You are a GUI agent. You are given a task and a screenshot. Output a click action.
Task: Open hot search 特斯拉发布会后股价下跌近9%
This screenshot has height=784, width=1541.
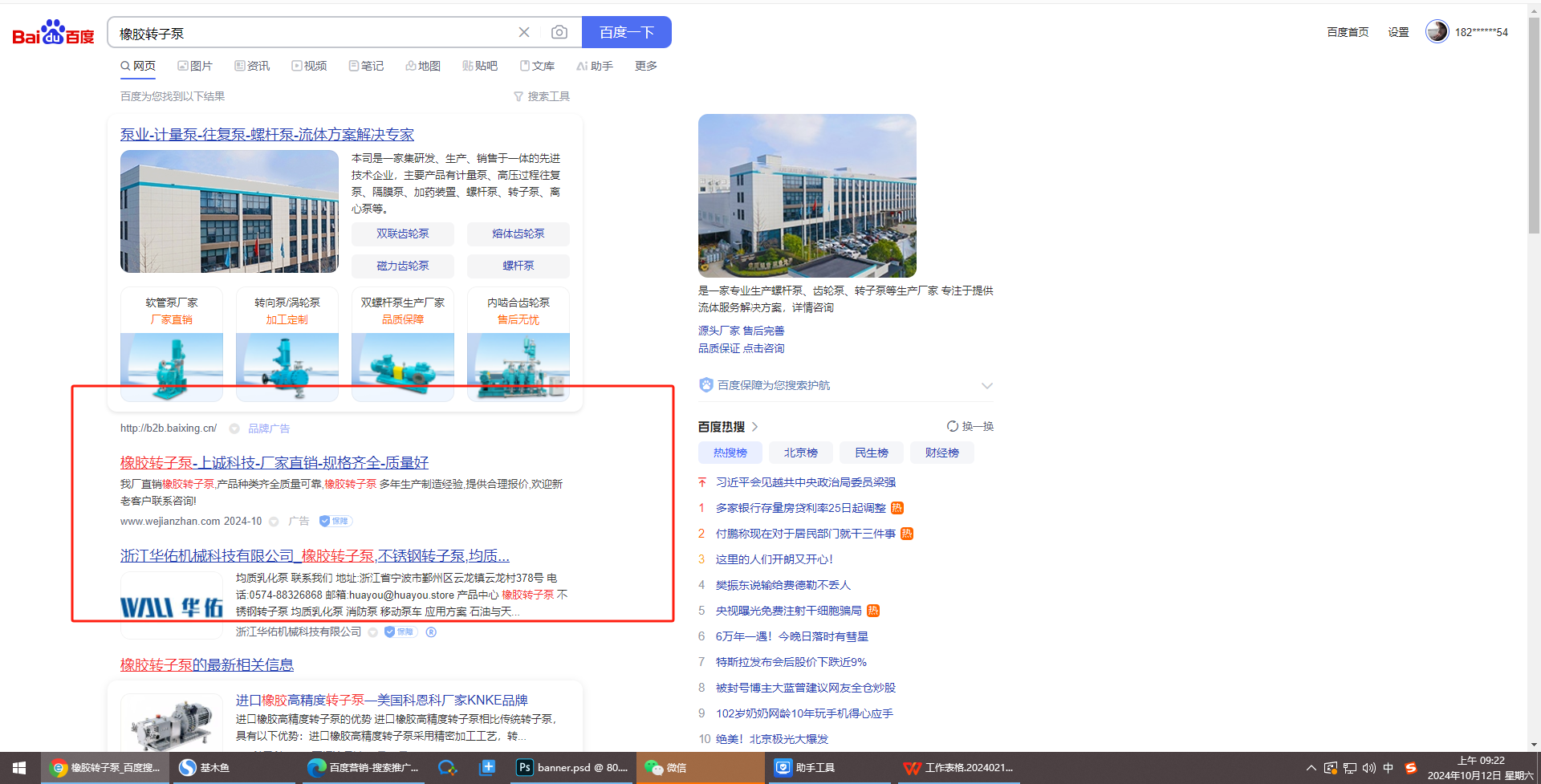point(791,662)
